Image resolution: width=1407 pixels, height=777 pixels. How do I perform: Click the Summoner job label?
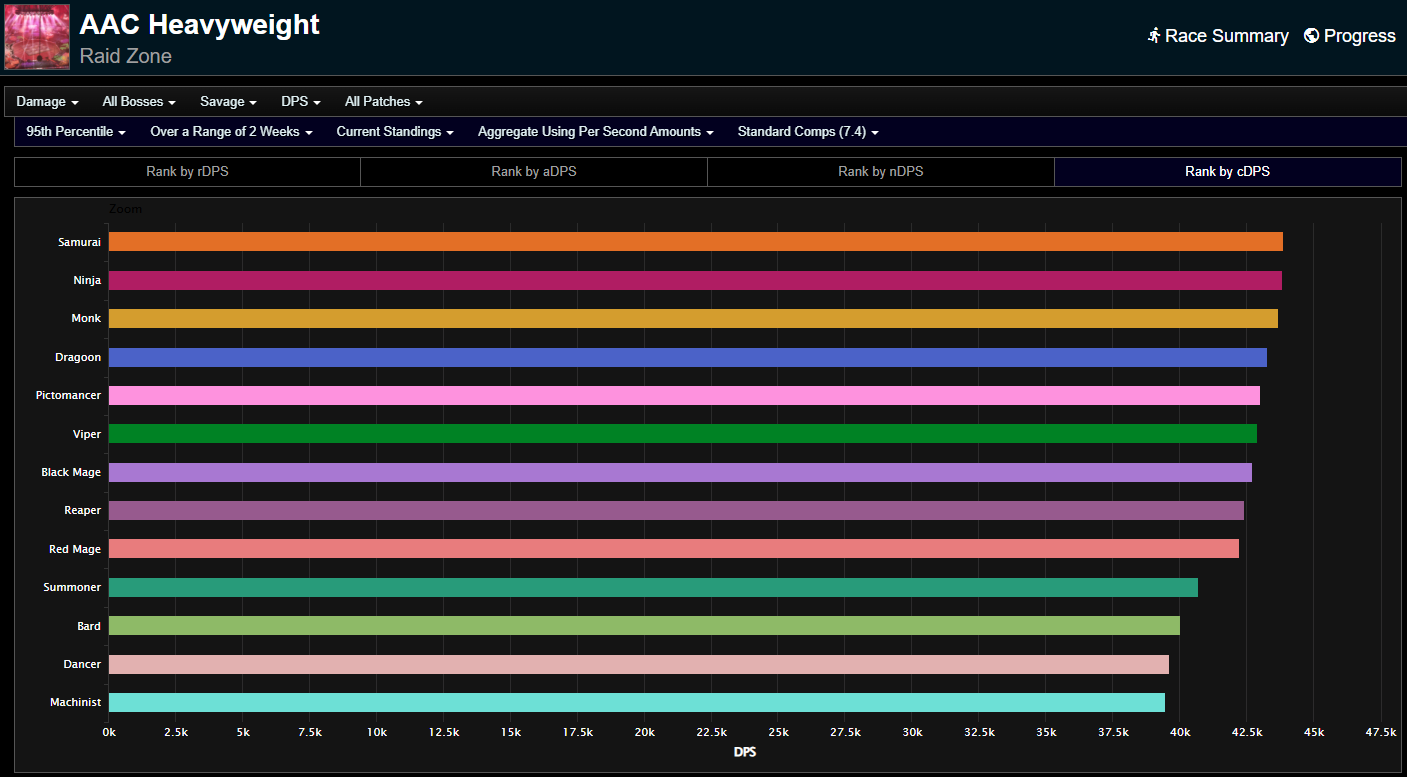coord(72,587)
